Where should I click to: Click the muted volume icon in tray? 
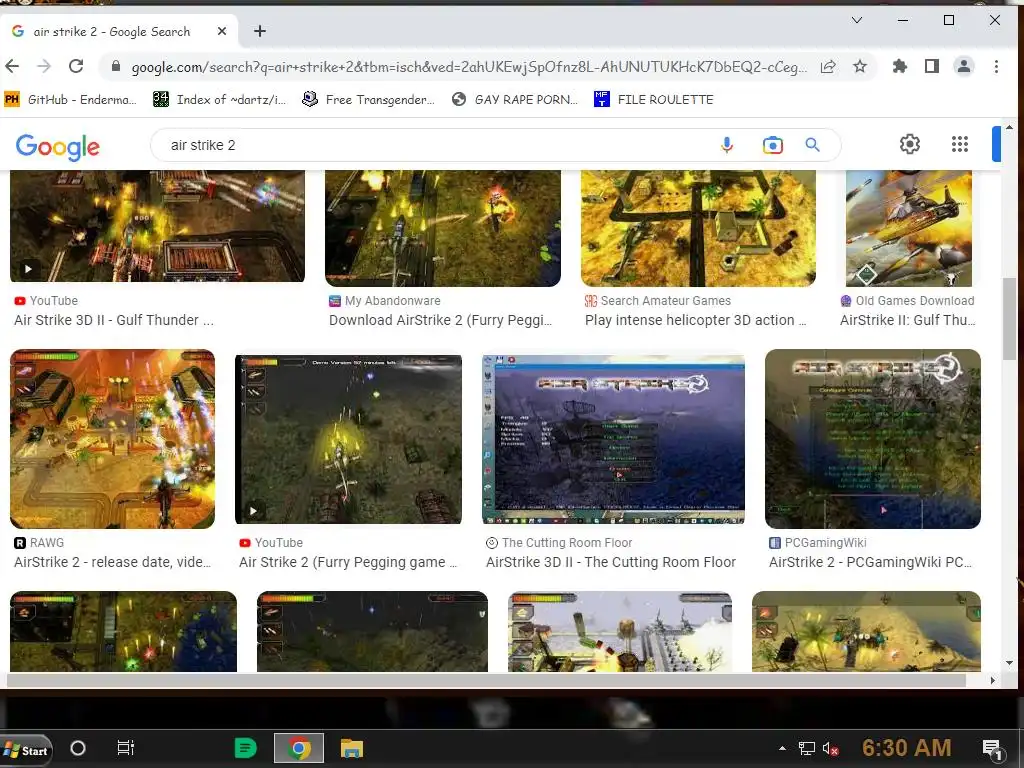pyautogui.click(x=831, y=749)
